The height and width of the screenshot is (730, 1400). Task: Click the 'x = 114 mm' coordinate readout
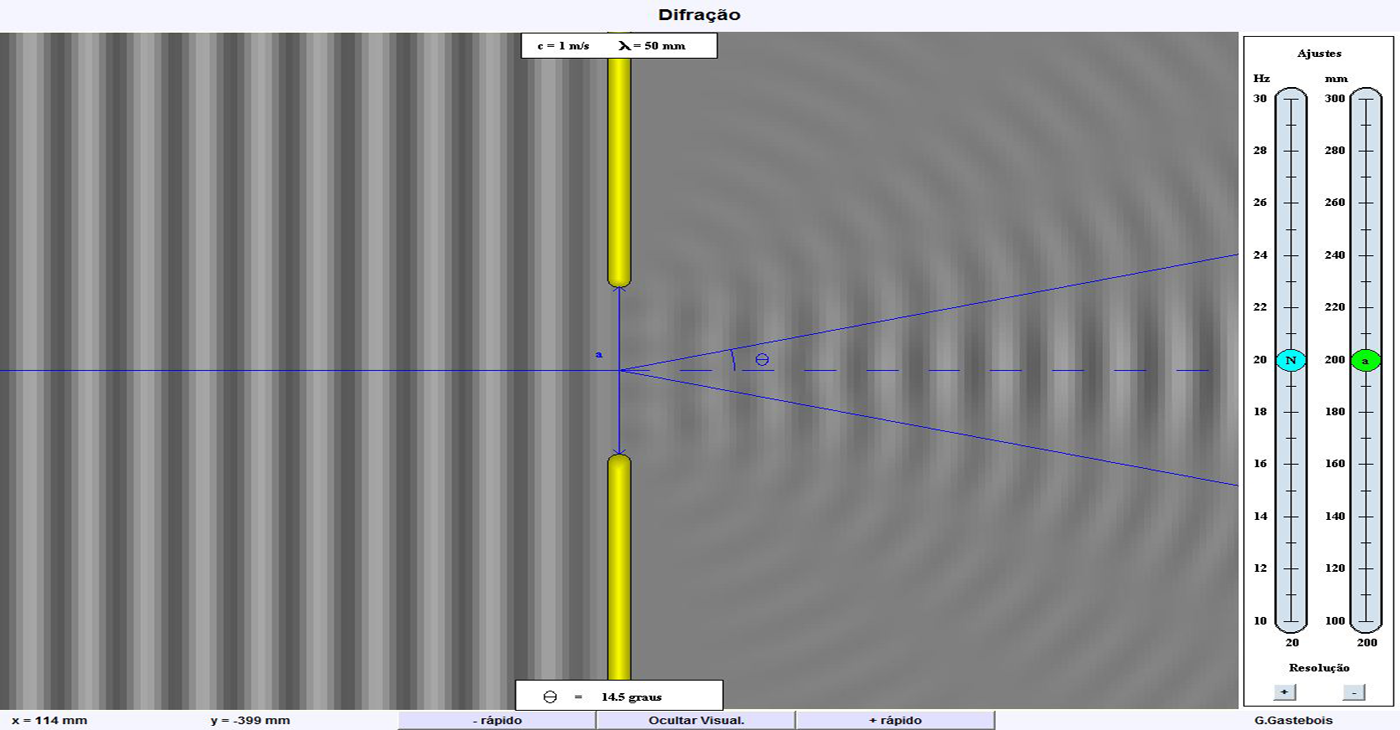click(50, 720)
